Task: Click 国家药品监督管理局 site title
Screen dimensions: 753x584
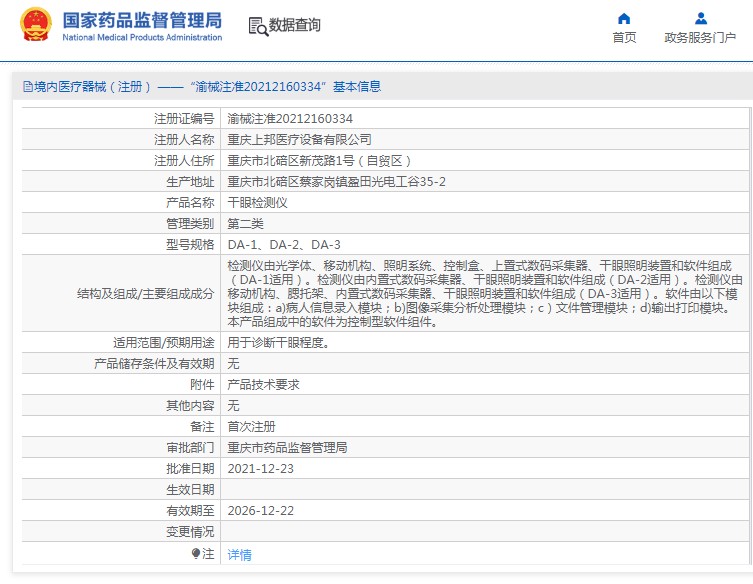Action: (142, 20)
